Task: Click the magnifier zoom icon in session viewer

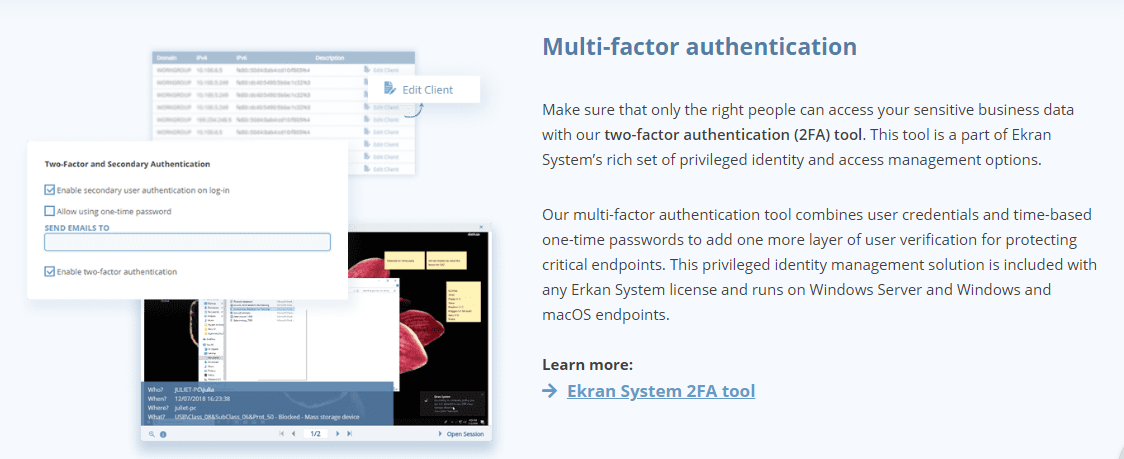Action: coord(152,434)
